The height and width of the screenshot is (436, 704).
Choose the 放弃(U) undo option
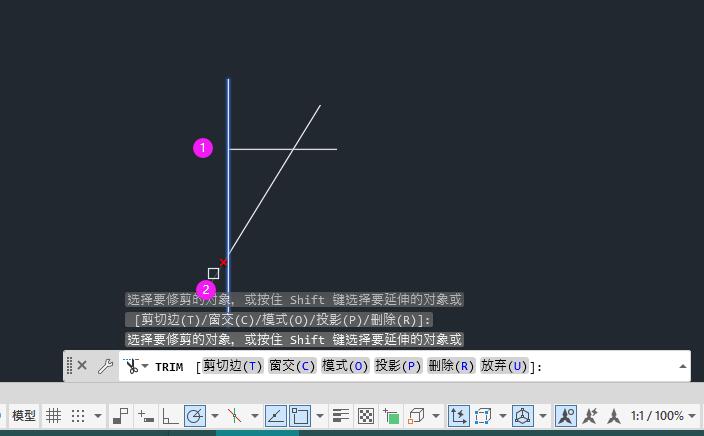[x=504, y=366]
